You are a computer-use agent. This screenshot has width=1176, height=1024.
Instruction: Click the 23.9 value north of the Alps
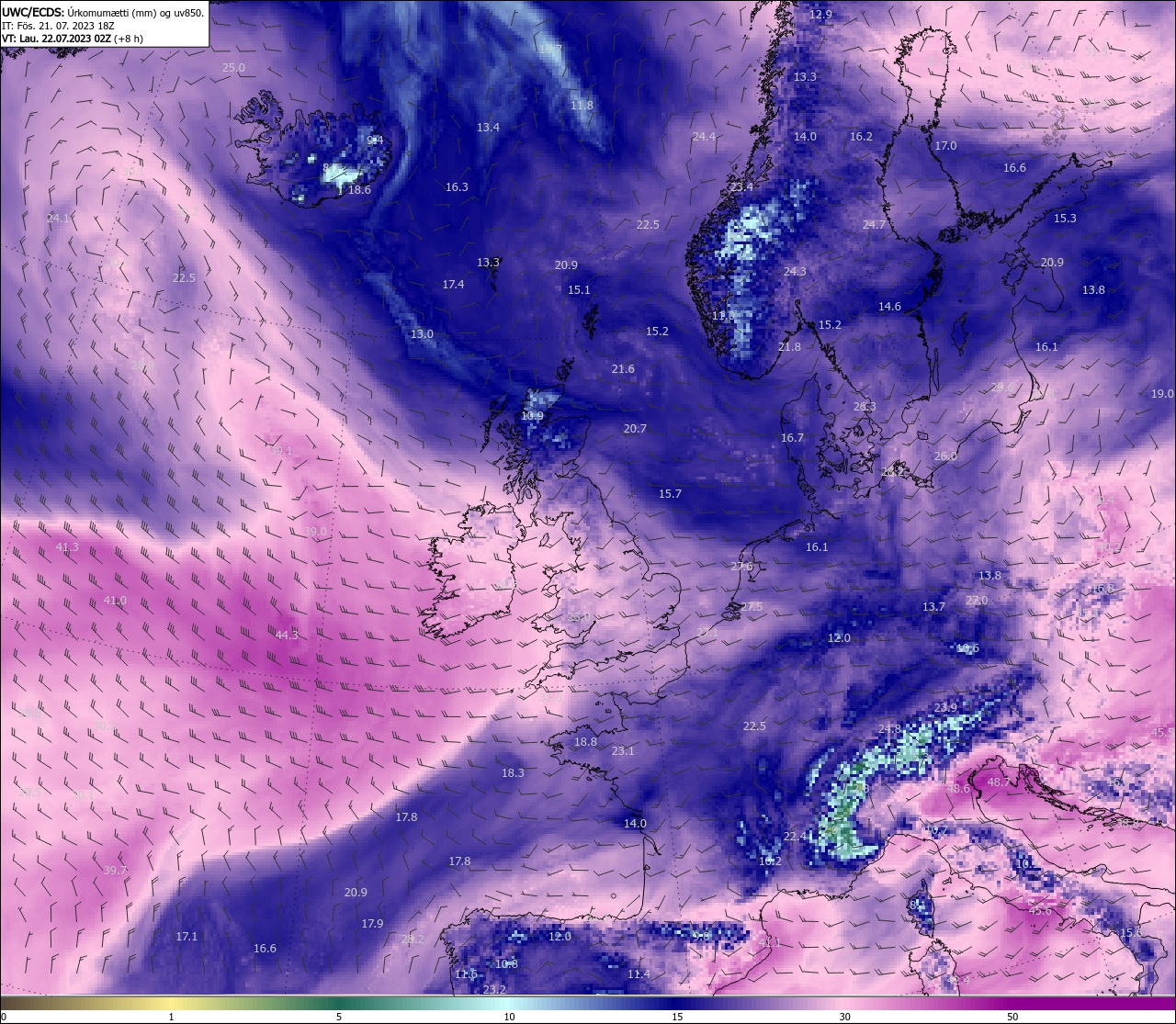point(945,707)
